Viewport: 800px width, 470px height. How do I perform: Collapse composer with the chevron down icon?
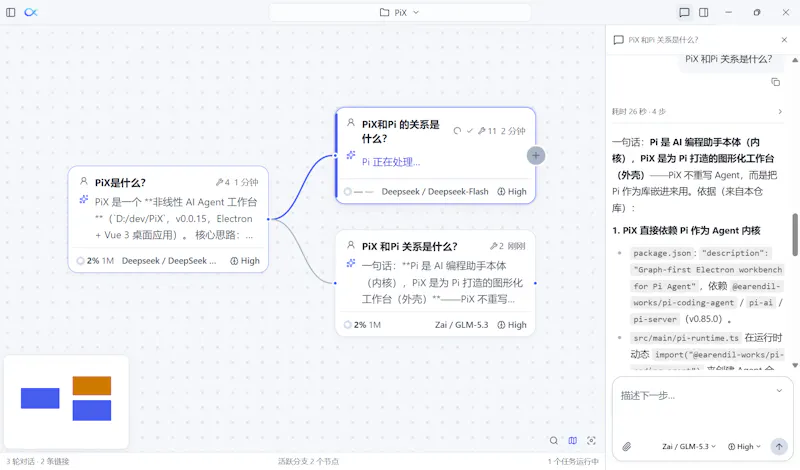pyautogui.click(x=779, y=391)
